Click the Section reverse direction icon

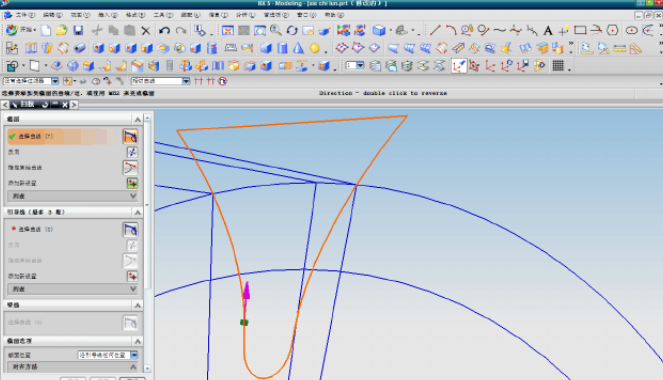pos(132,152)
